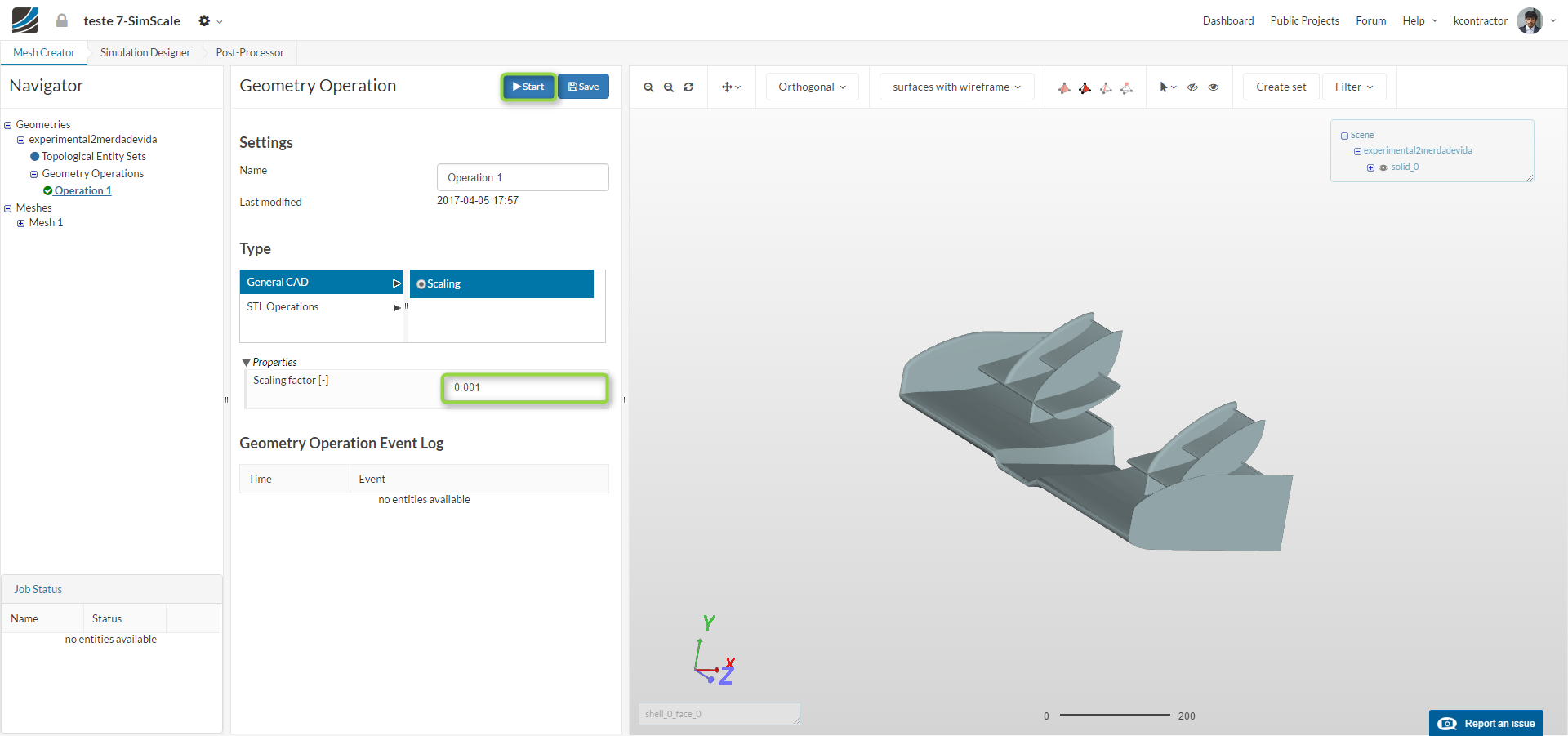The image size is (1568, 736).
Task: Click the show all eye icon
Action: coord(1214,87)
